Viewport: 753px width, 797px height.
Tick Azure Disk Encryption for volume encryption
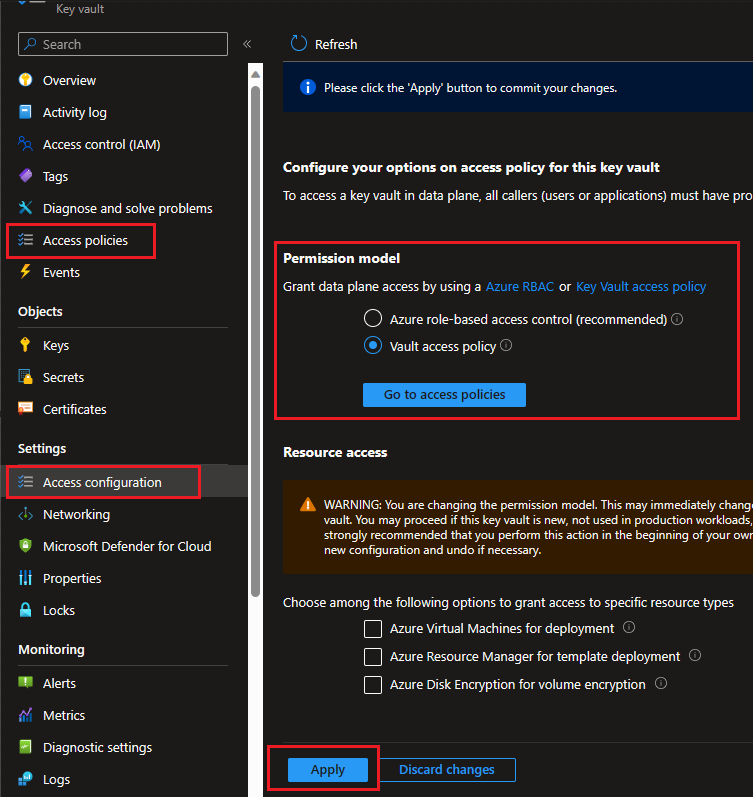coord(373,685)
